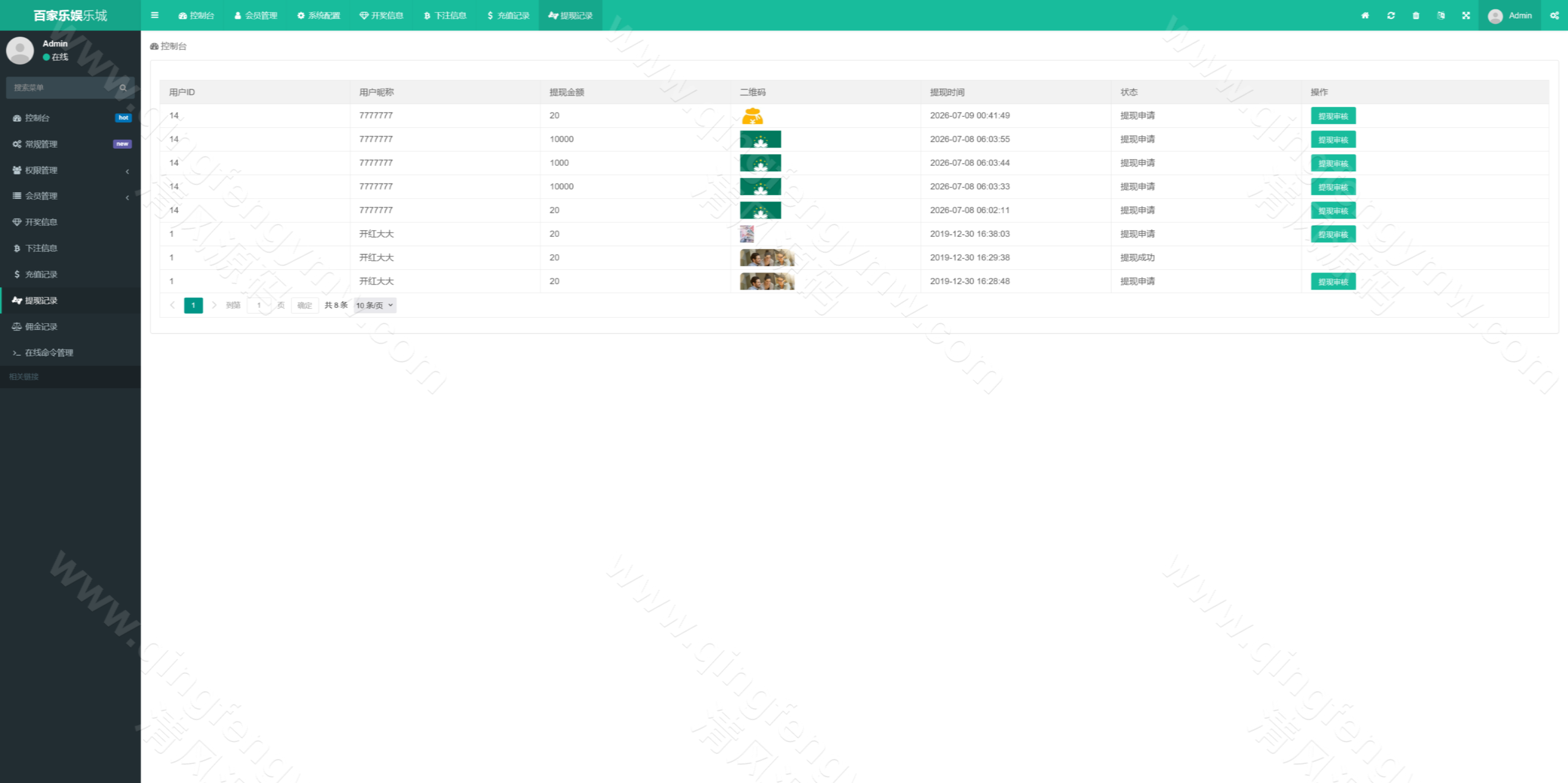This screenshot has width=1568, height=783.
Task: Focus the jump-to-page number field
Action: coord(258,305)
